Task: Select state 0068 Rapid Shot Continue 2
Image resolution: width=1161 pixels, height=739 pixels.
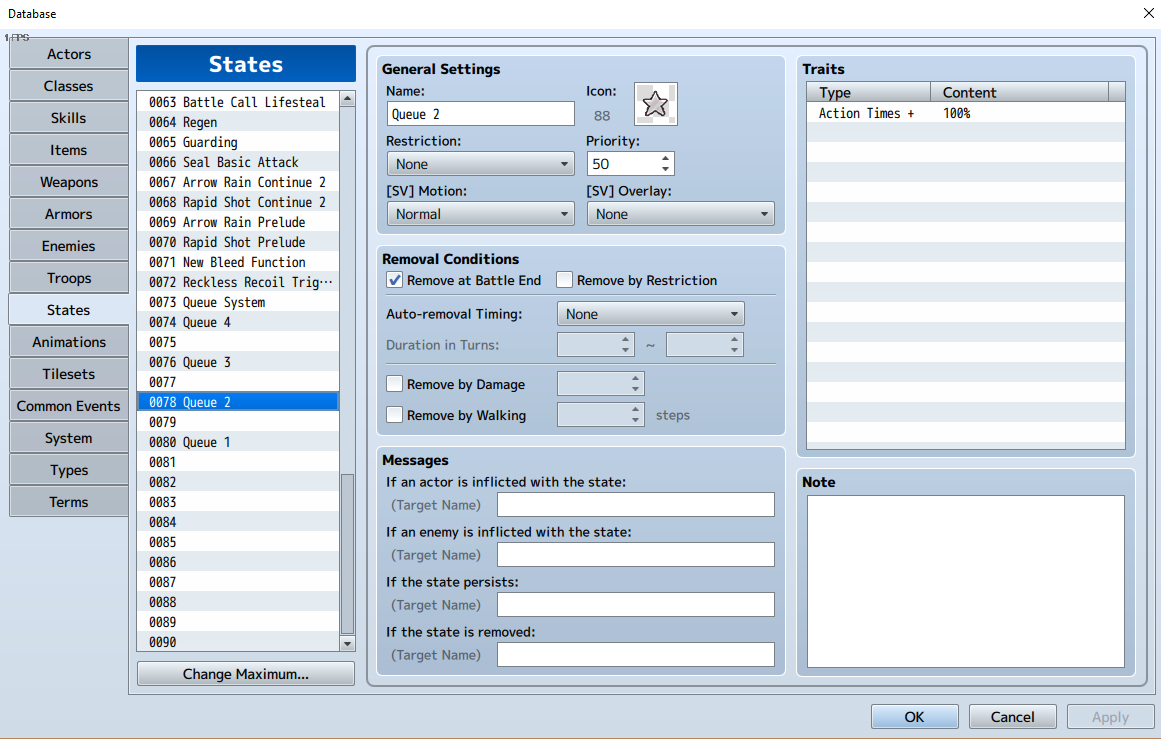Action: (238, 202)
